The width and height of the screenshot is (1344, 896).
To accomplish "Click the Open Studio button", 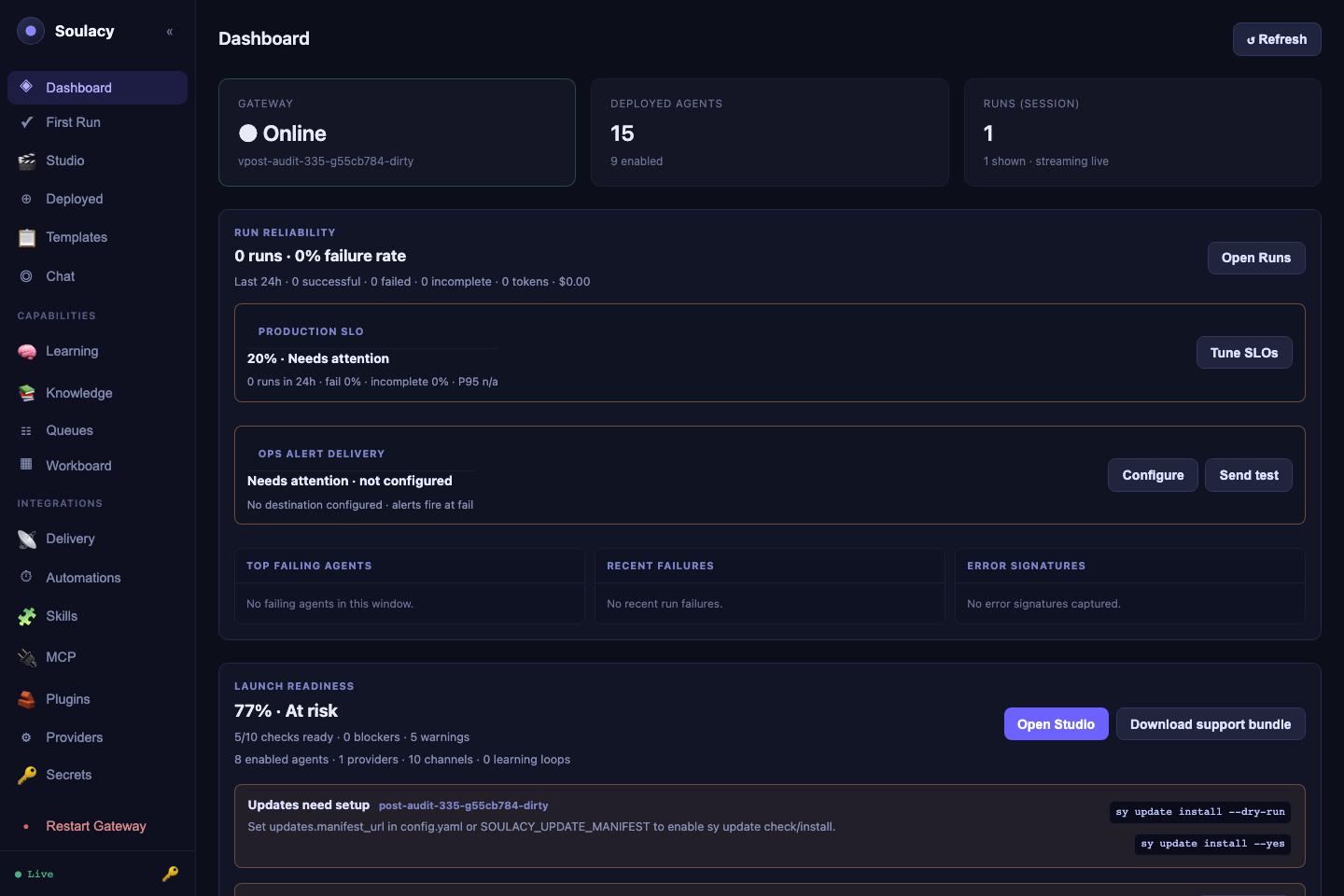I will tap(1056, 724).
